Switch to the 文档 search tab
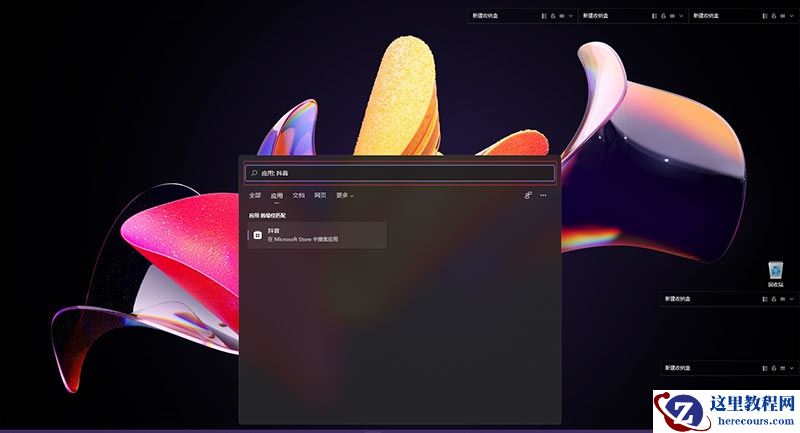 pos(298,195)
